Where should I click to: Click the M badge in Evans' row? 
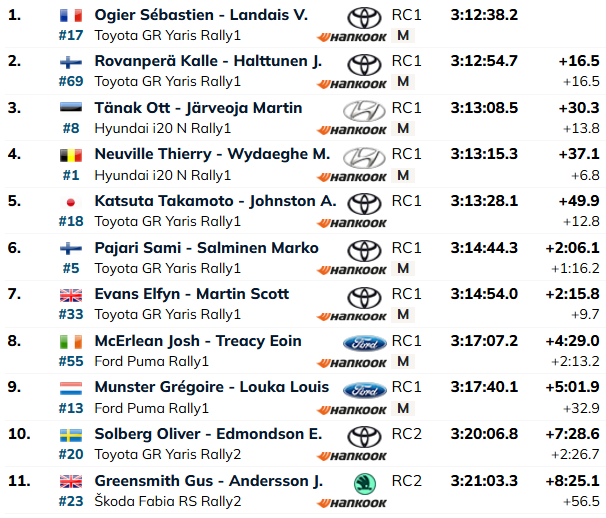403,315
